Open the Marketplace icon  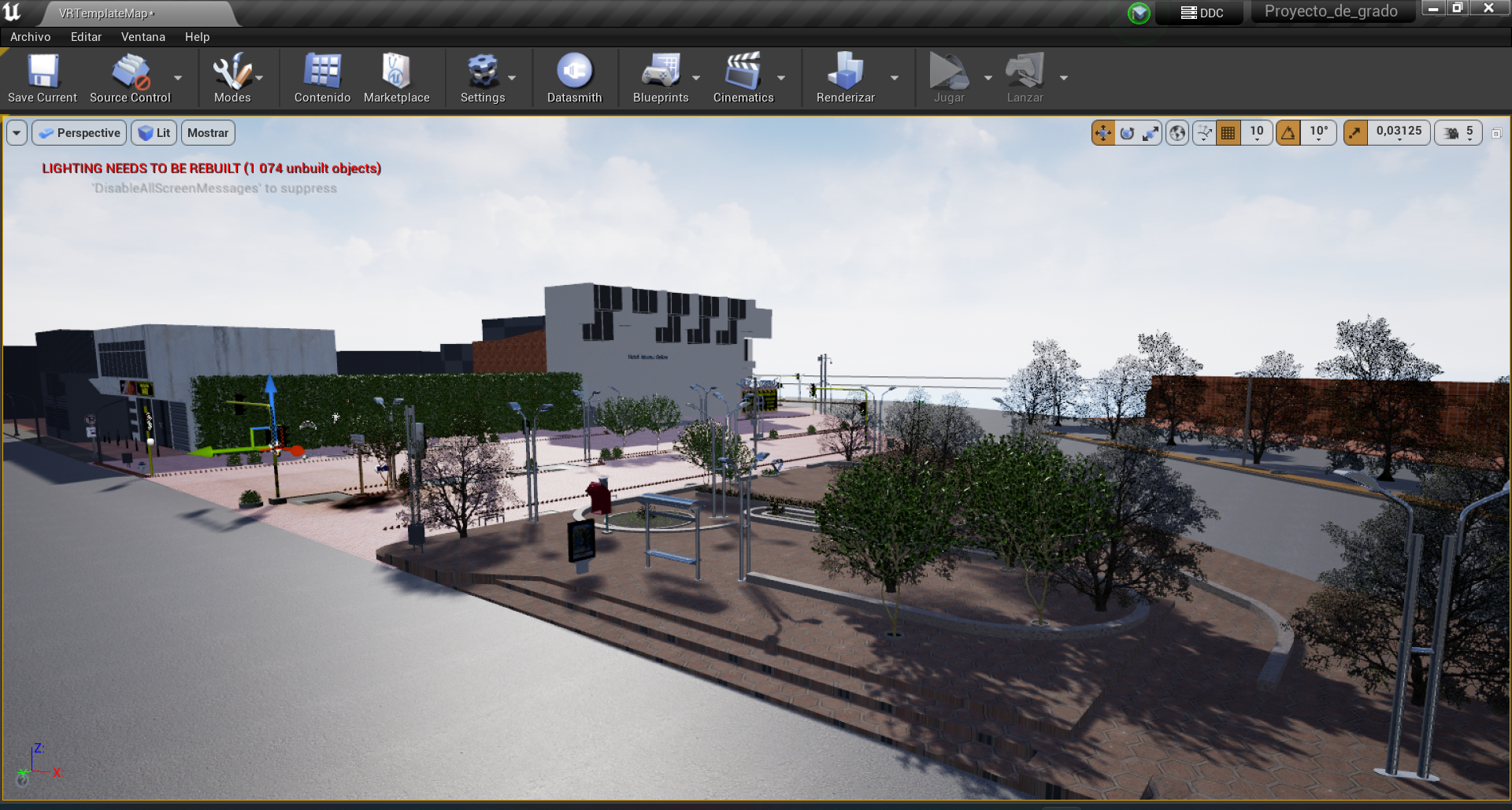click(x=396, y=77)
